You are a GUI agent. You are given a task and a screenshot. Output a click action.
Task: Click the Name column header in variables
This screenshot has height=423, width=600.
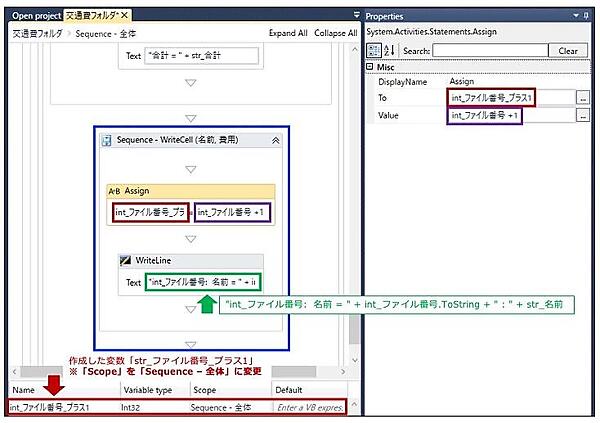tap(64, 390)
